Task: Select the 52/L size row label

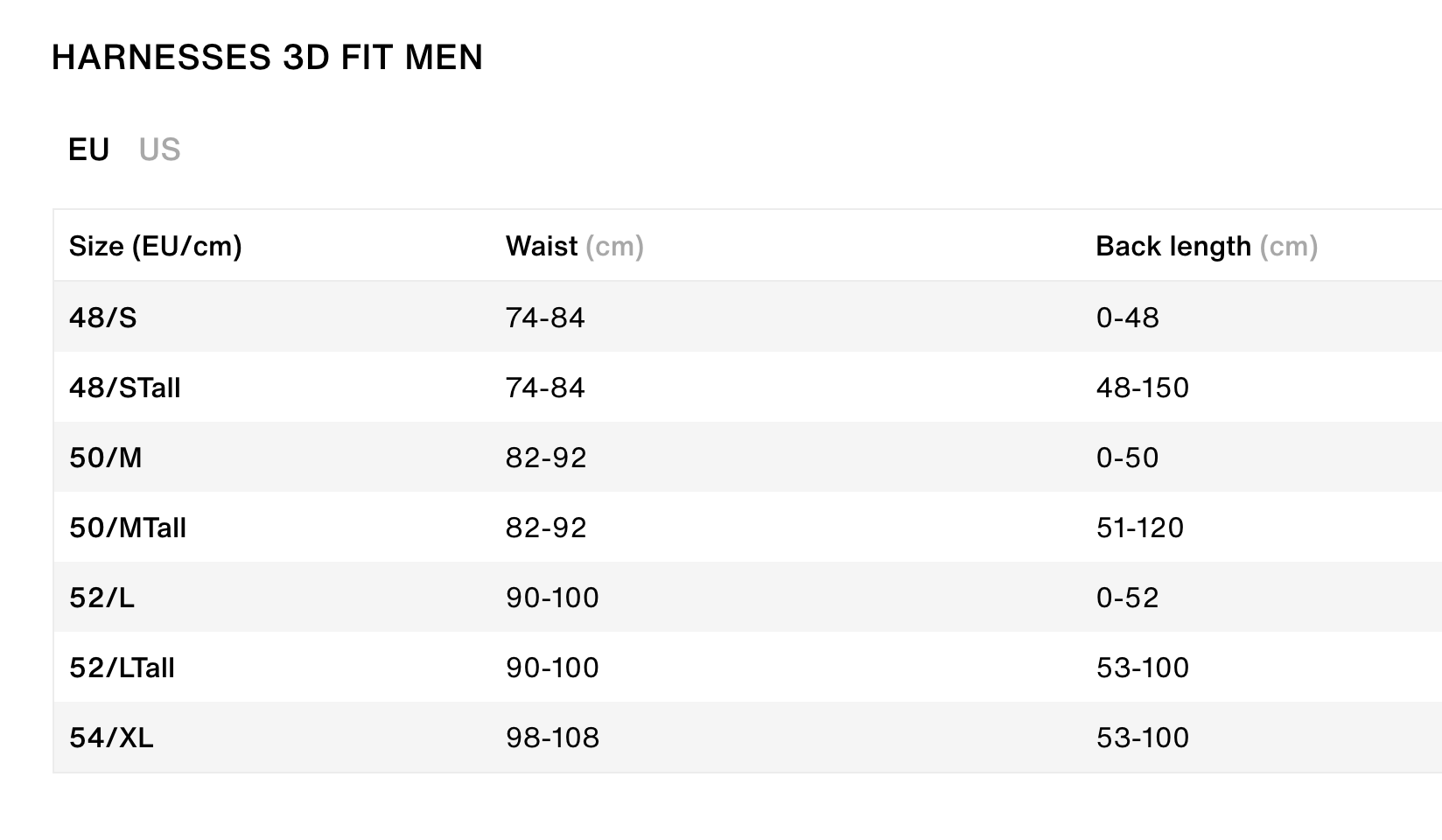Action: tap(101, 597)
